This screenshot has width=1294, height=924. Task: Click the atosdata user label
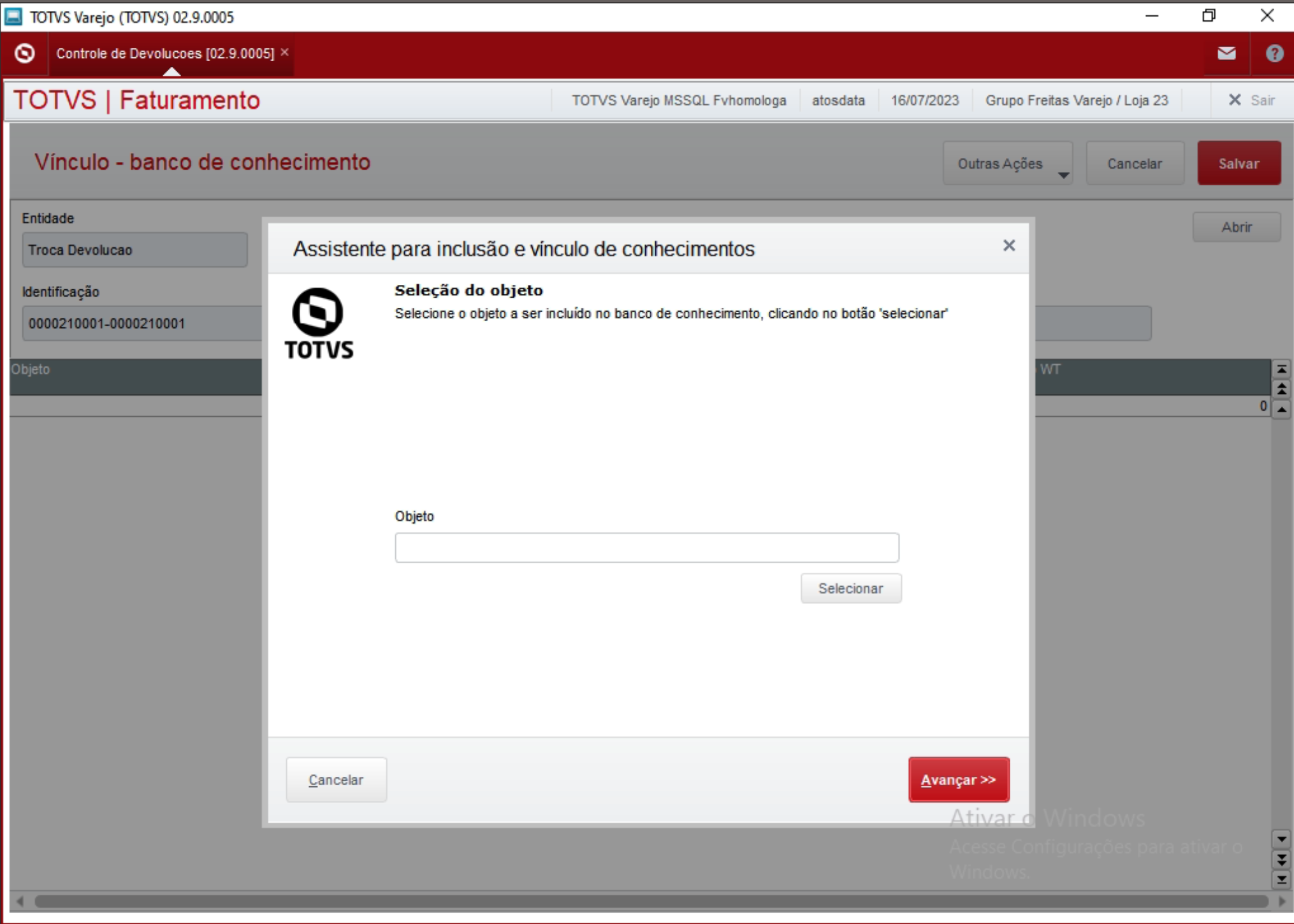pyautogui.click(x=838, y=101)
